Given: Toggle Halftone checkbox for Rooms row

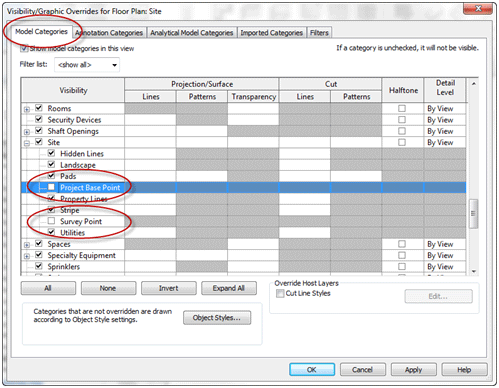Looking at the screenshot, I should click(402, 108).
